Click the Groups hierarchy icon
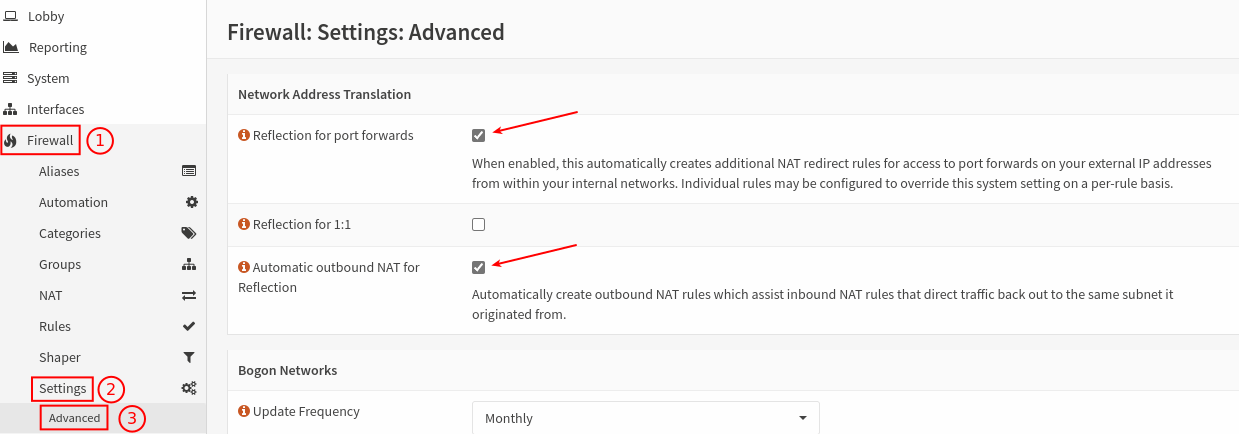The width and height of the screenshot is (1239, 434). tap(189, 264)
